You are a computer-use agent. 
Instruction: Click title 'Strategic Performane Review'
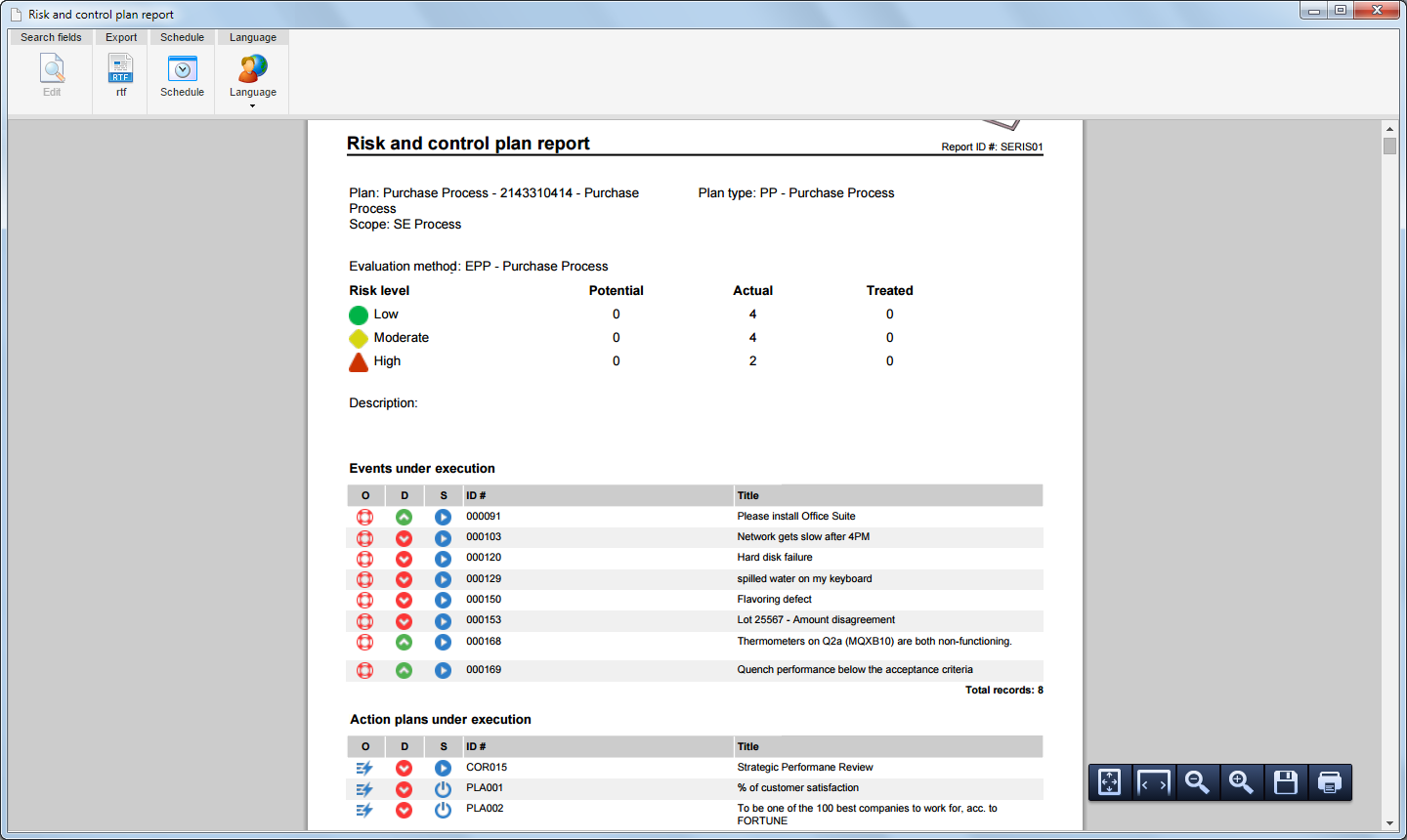(x=805, y=768)
